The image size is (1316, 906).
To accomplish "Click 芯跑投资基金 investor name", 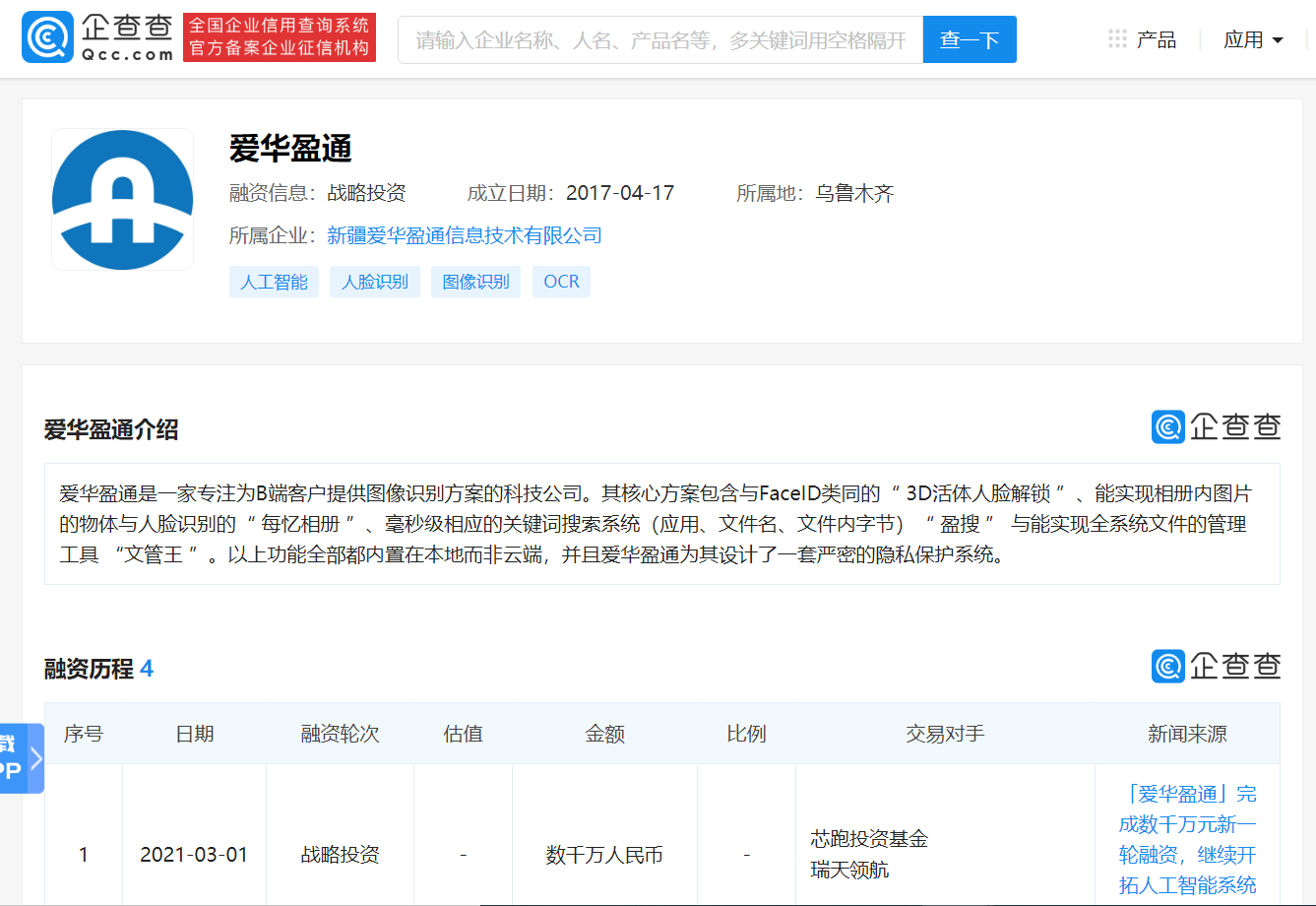I will pyautogui.click(x=869, y=839).
